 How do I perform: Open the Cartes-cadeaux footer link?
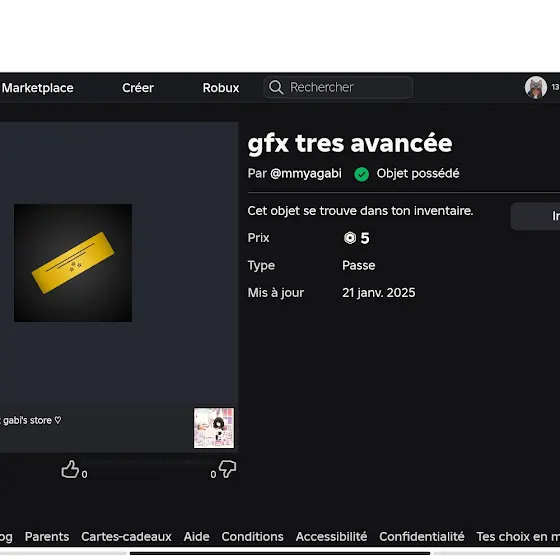pos(126,536)
